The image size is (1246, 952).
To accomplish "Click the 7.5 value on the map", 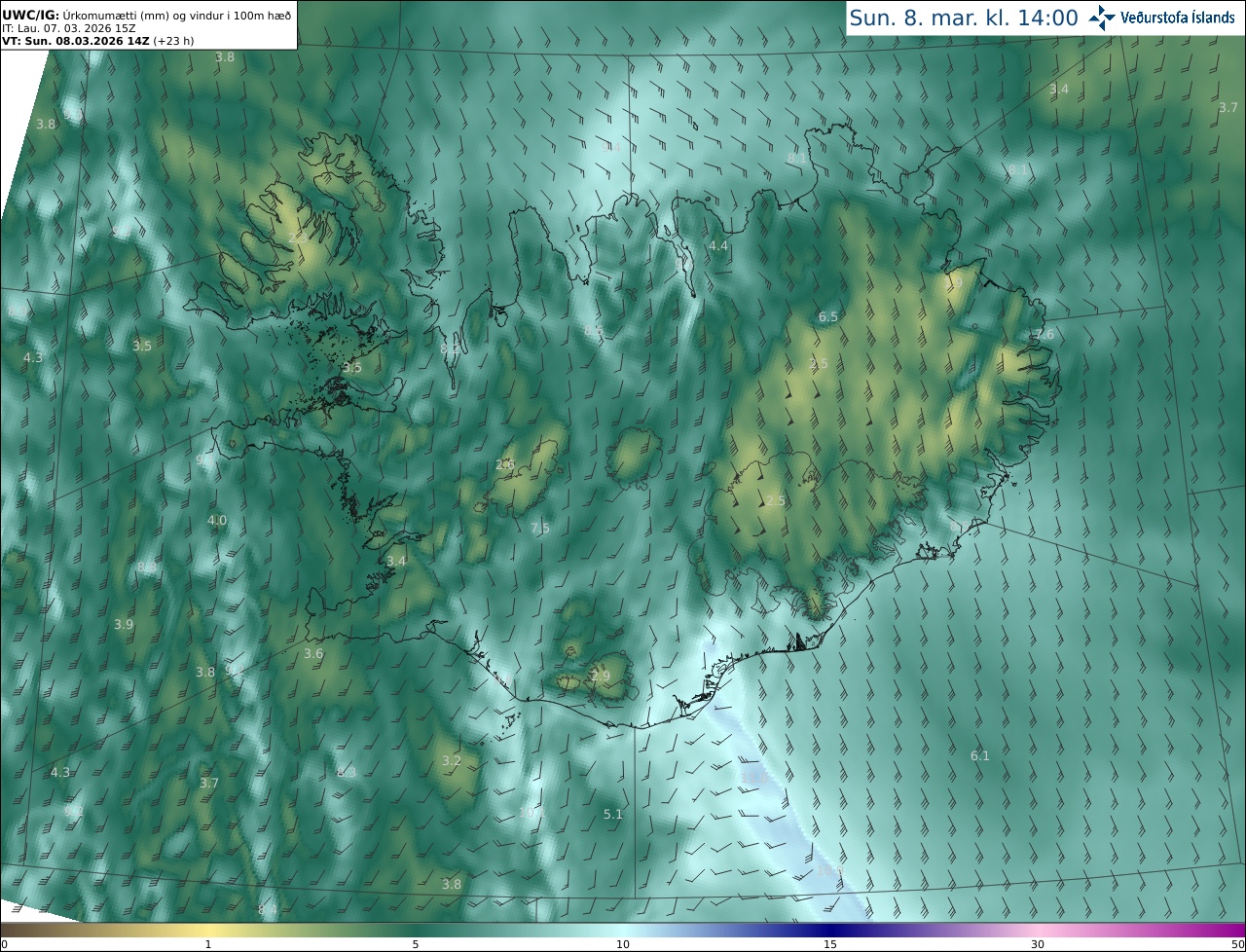I will pyautogui.click(x=540, y=529).
